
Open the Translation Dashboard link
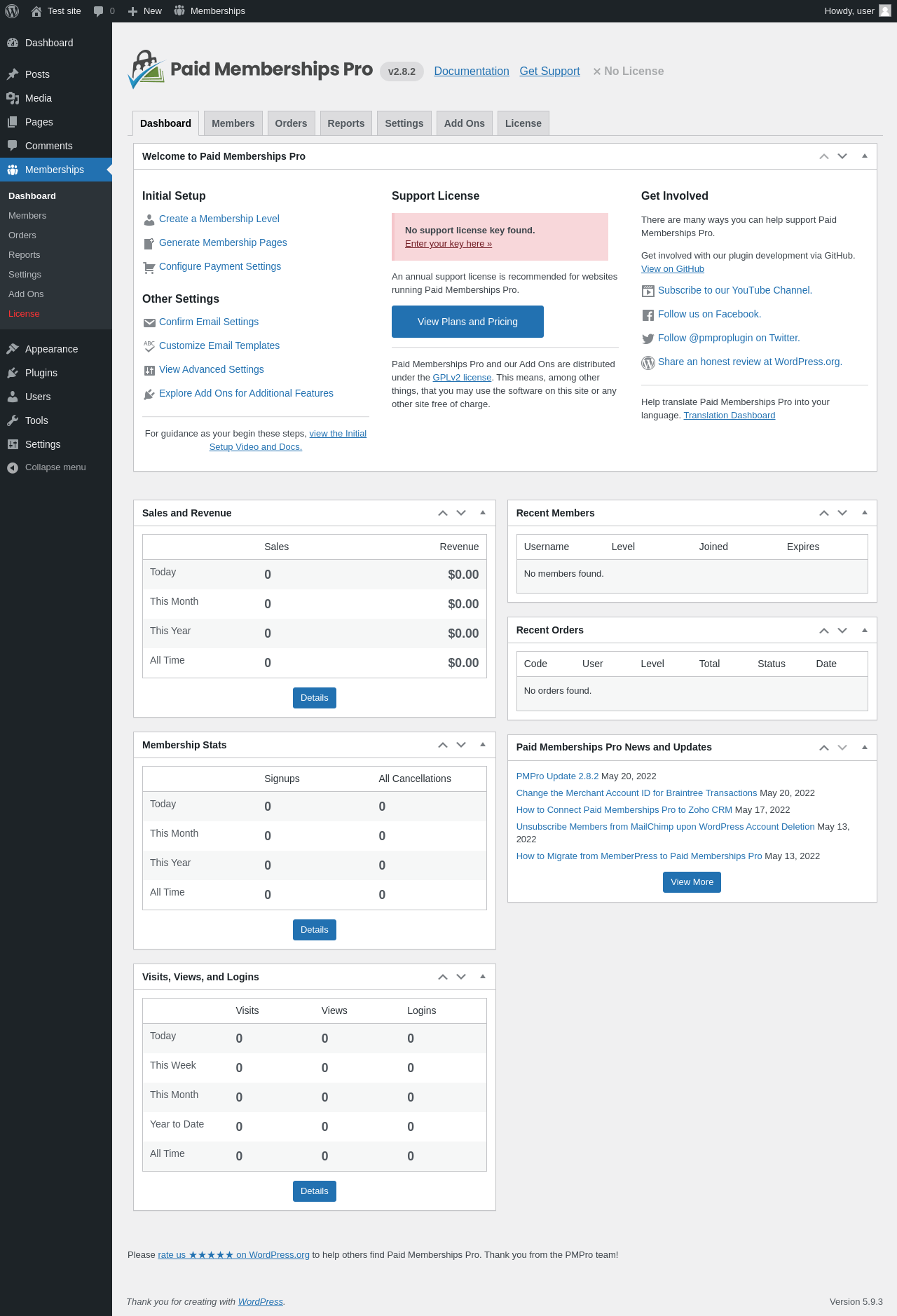click(730, 416)
